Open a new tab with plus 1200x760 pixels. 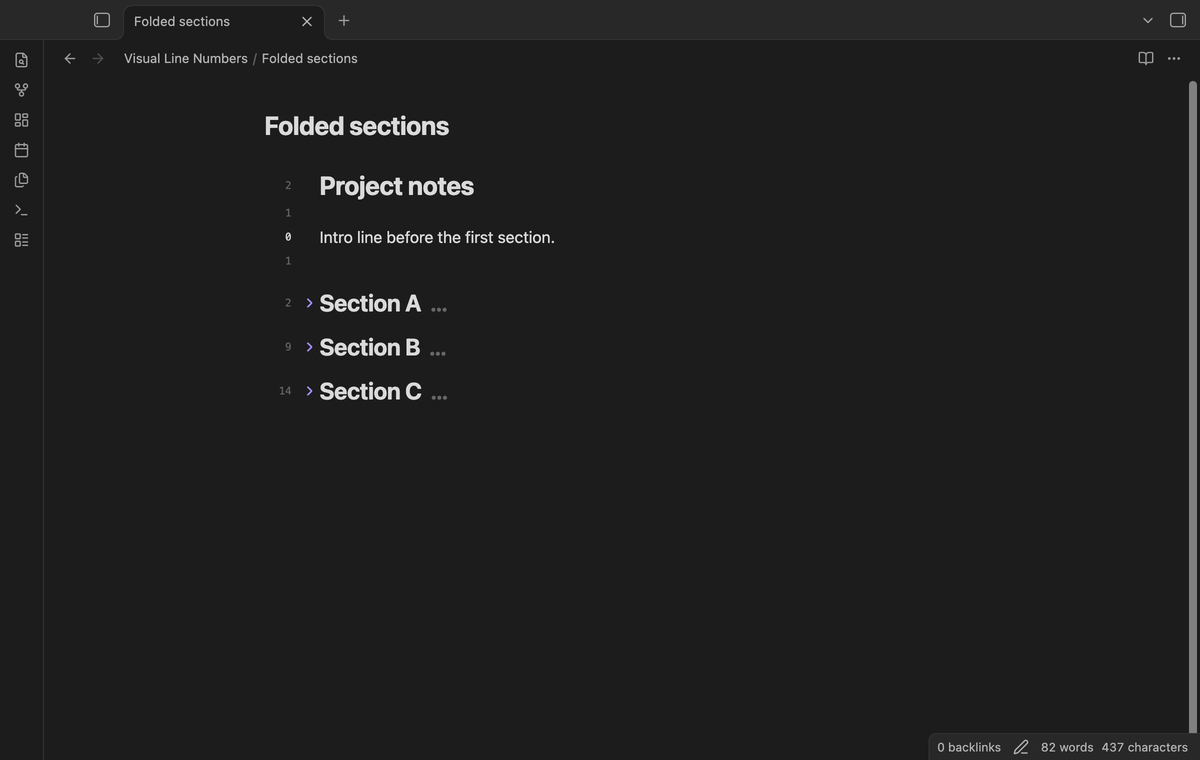(x=344, y=20)
